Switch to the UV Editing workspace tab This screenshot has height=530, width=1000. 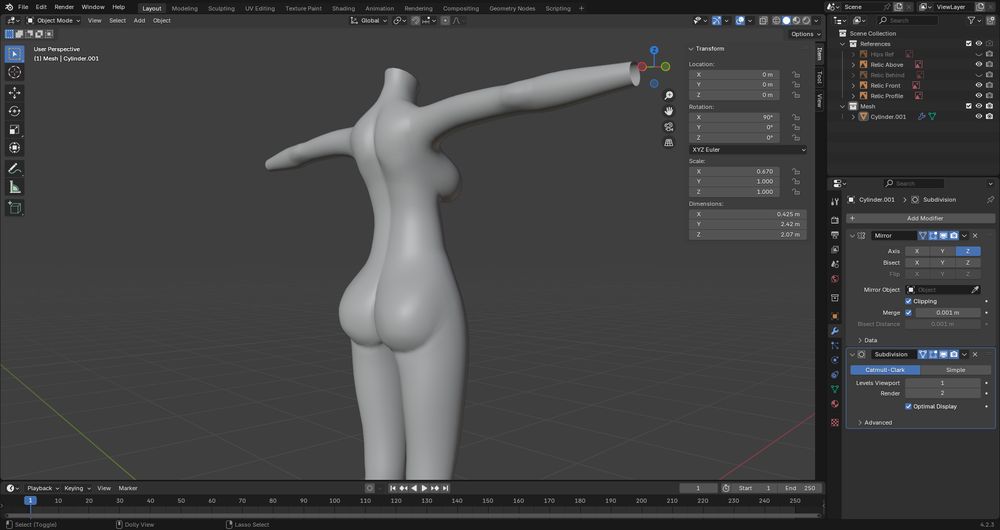point(260,8)
